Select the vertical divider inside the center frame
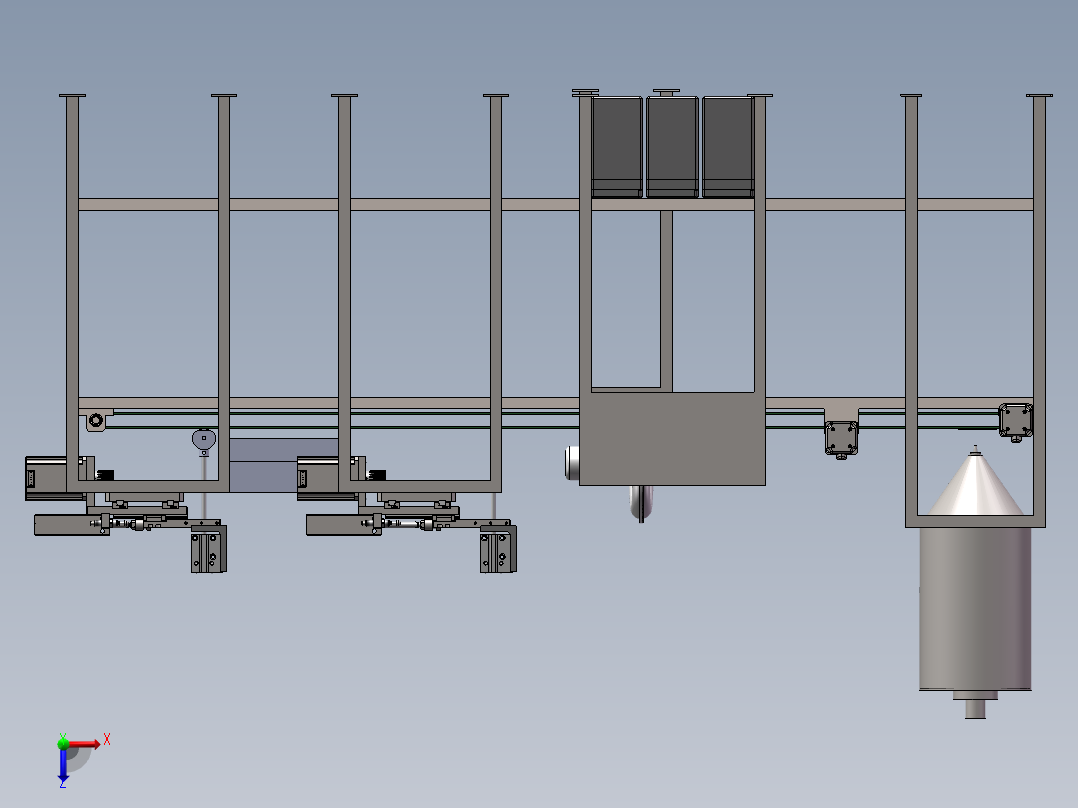Viewport: 1078px width, 808px height. click(666, 301)
